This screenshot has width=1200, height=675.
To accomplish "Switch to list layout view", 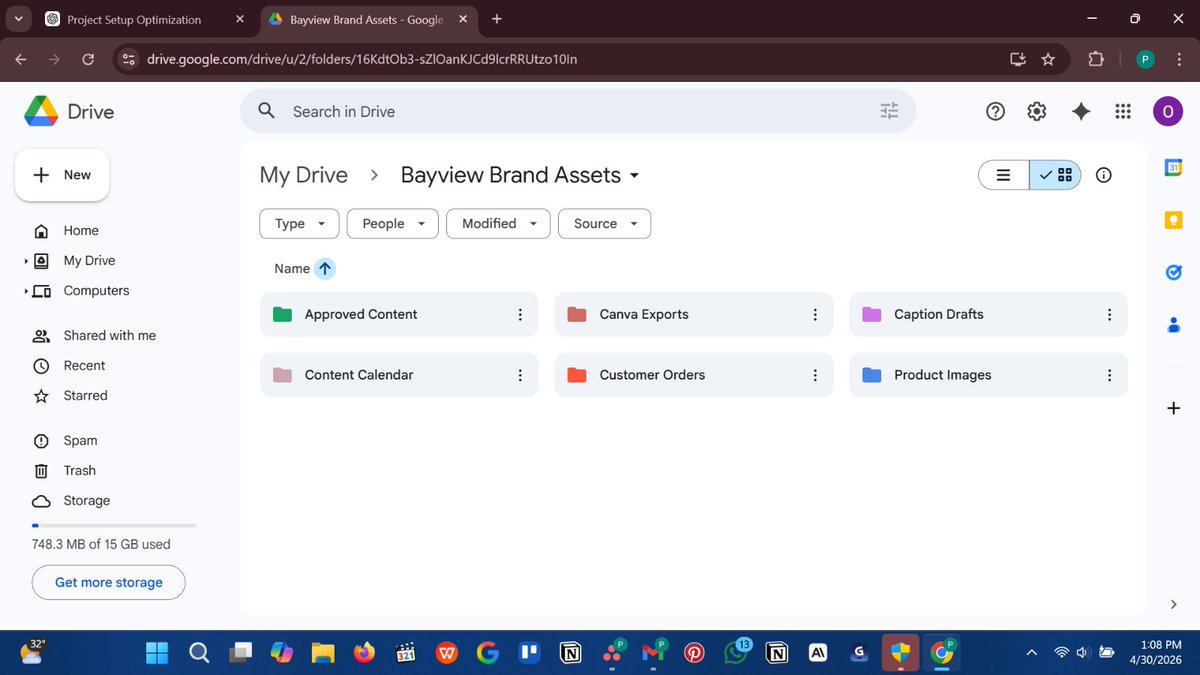I will pyautogui.click(x=1003, y=174).
